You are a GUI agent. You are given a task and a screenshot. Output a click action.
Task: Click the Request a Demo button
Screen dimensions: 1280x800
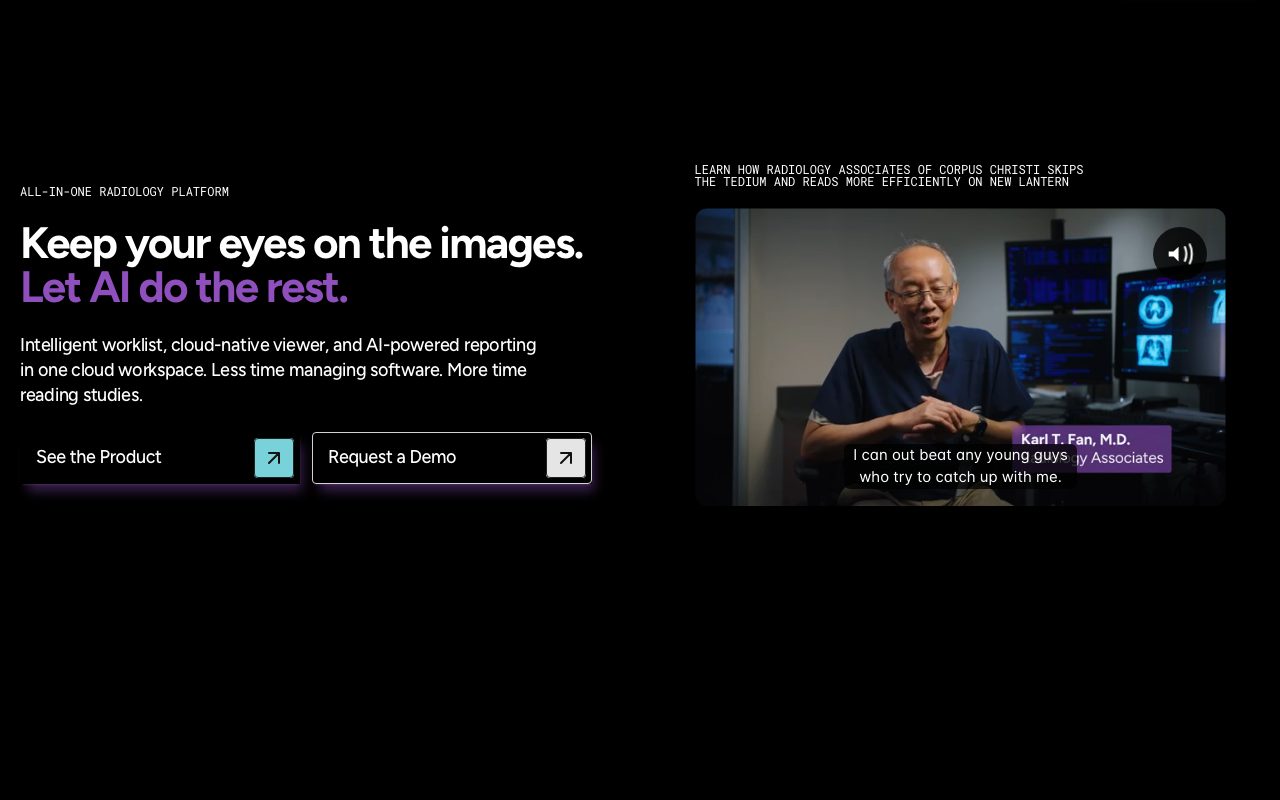(452, 458)
